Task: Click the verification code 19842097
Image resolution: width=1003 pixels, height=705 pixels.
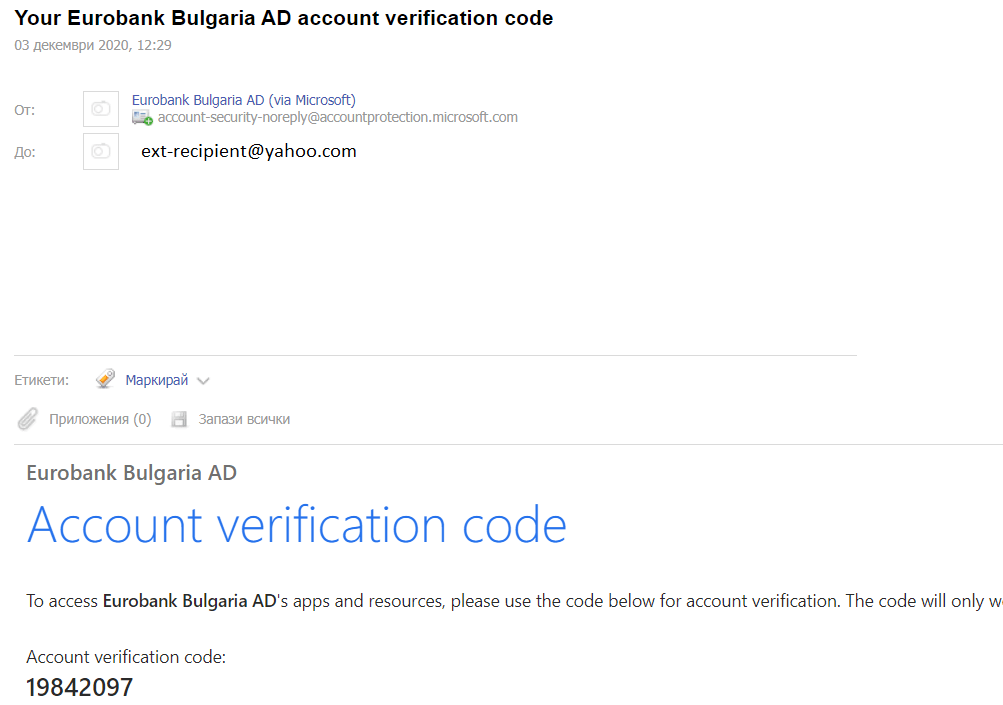Action: pyautogui.click(x=79, y=687)
